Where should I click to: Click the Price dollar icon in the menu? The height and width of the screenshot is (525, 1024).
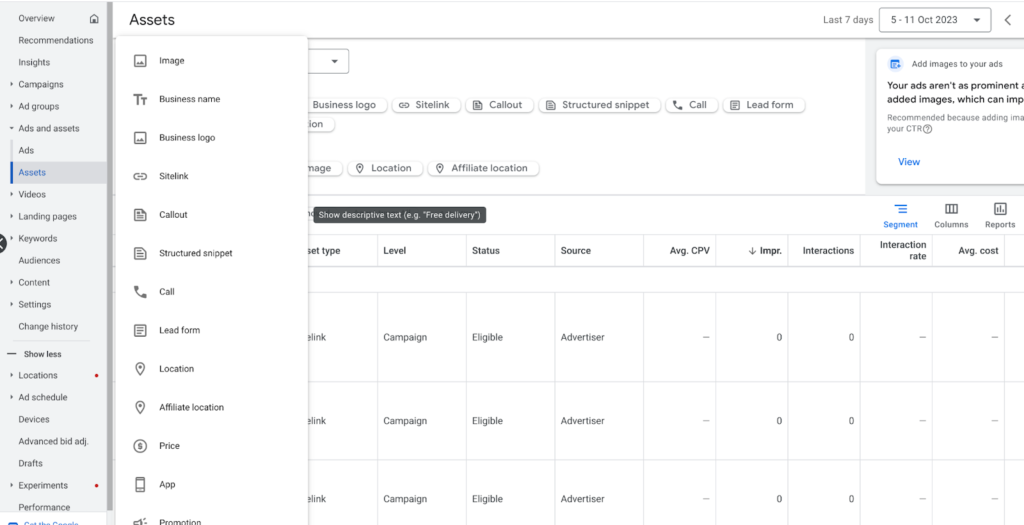point(140,446)
